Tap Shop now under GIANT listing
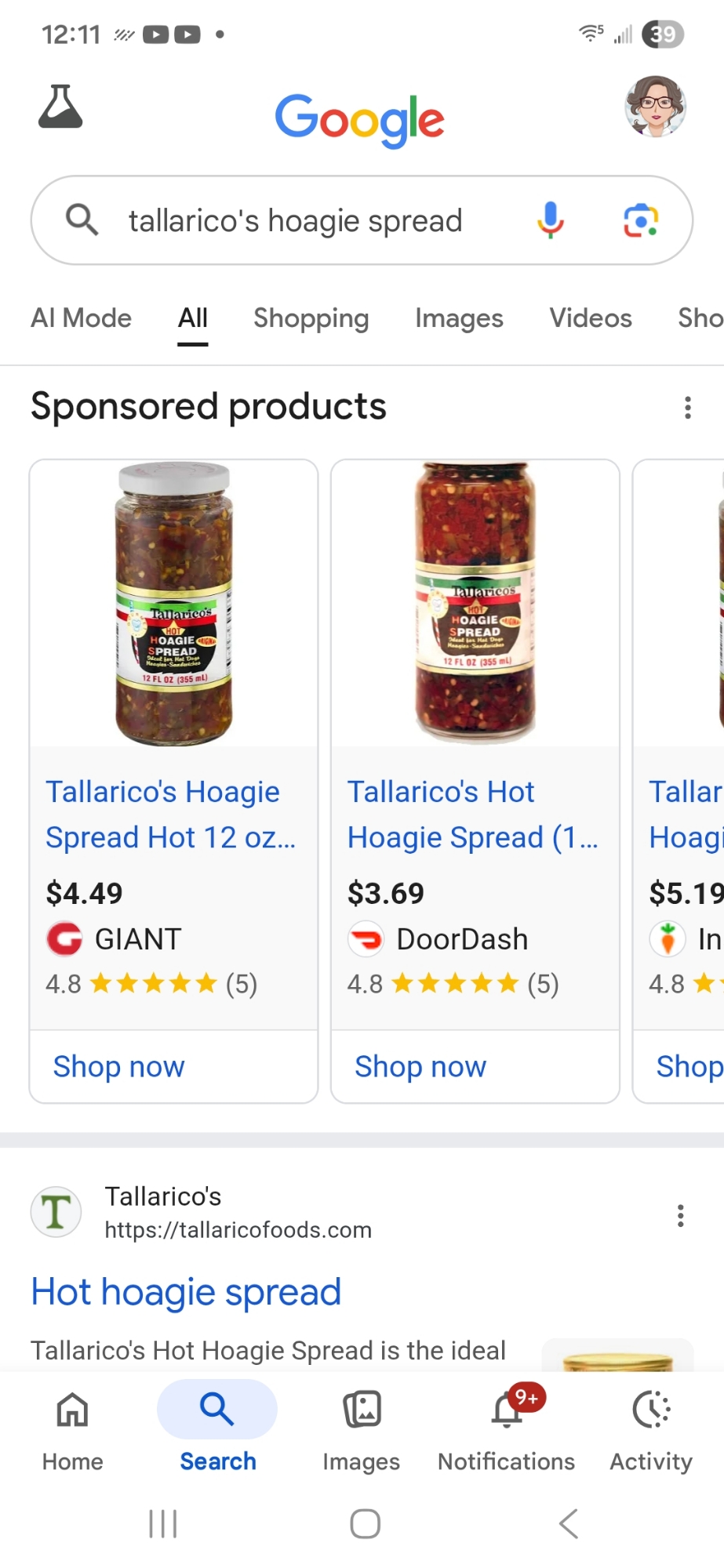724x1568 pixels. pyautogui.click(x=119, y=1066)
